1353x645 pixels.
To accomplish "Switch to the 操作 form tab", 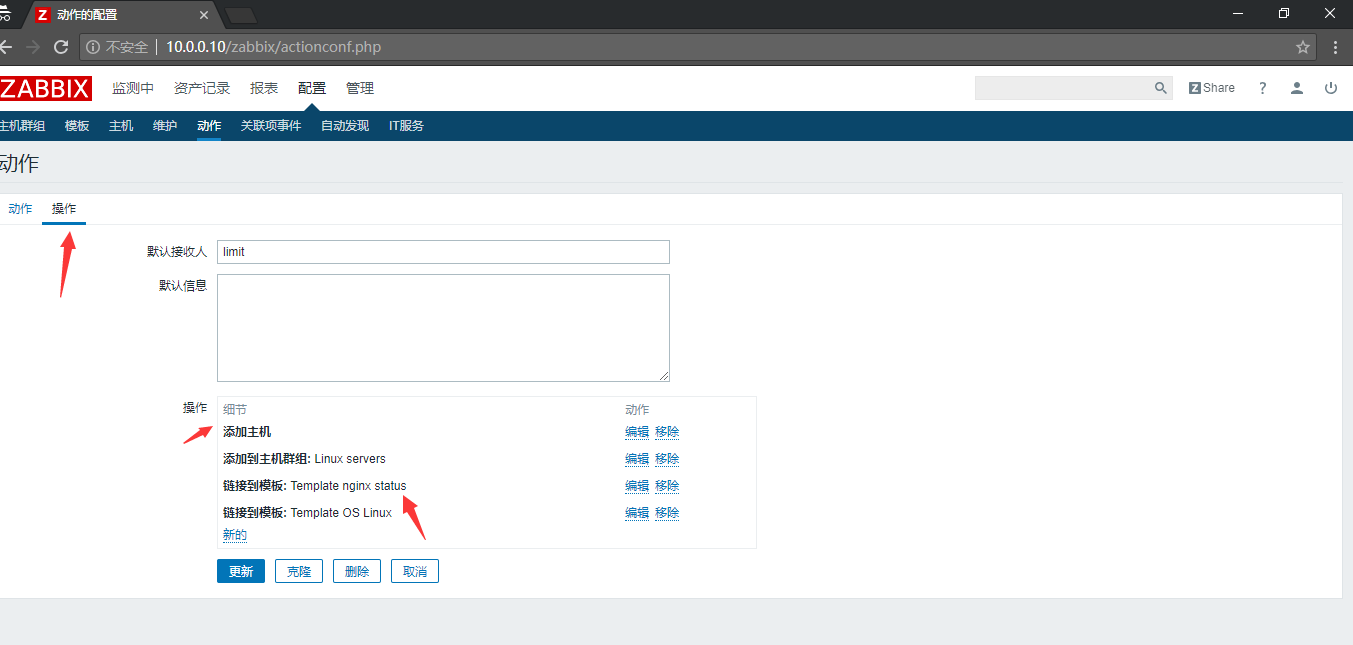I will pyautogui.click(x=64, y=209).
